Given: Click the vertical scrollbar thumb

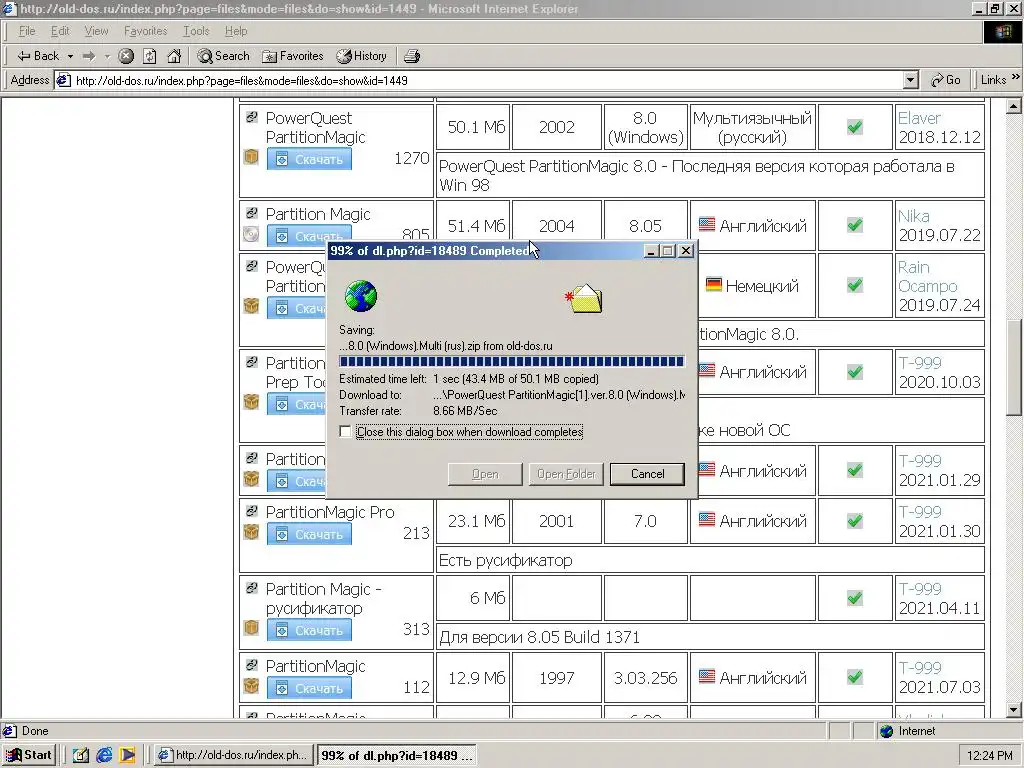Looking at the screenshot, I should (x=1014, y=367).
